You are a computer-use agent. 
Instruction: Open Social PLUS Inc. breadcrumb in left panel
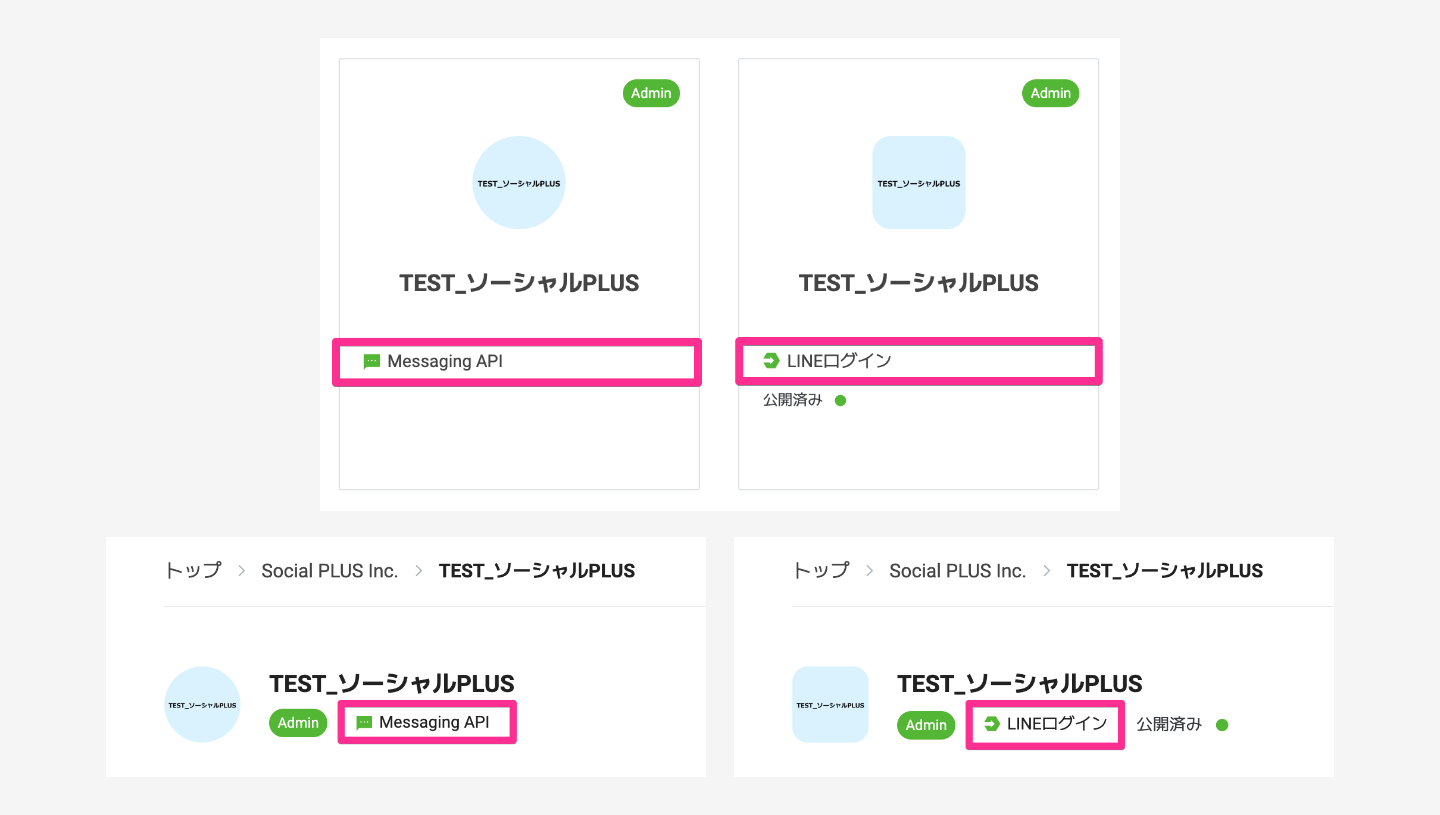pyautogui.click(x=330, y=571)
